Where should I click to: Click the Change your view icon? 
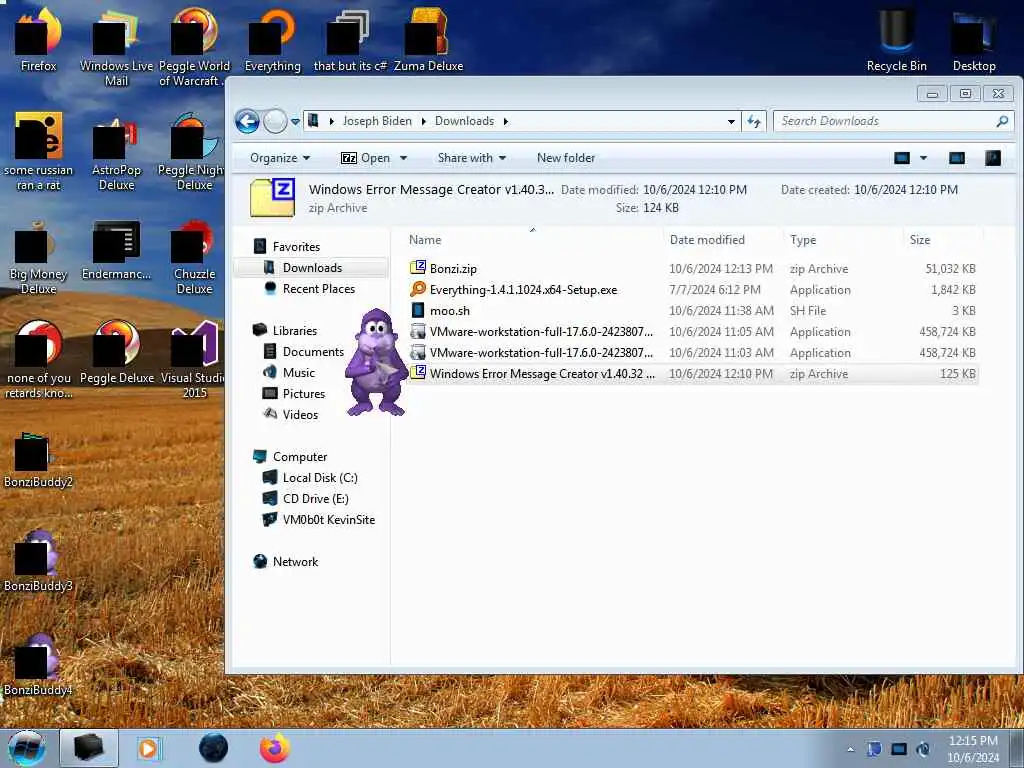[x=902, y=158]
